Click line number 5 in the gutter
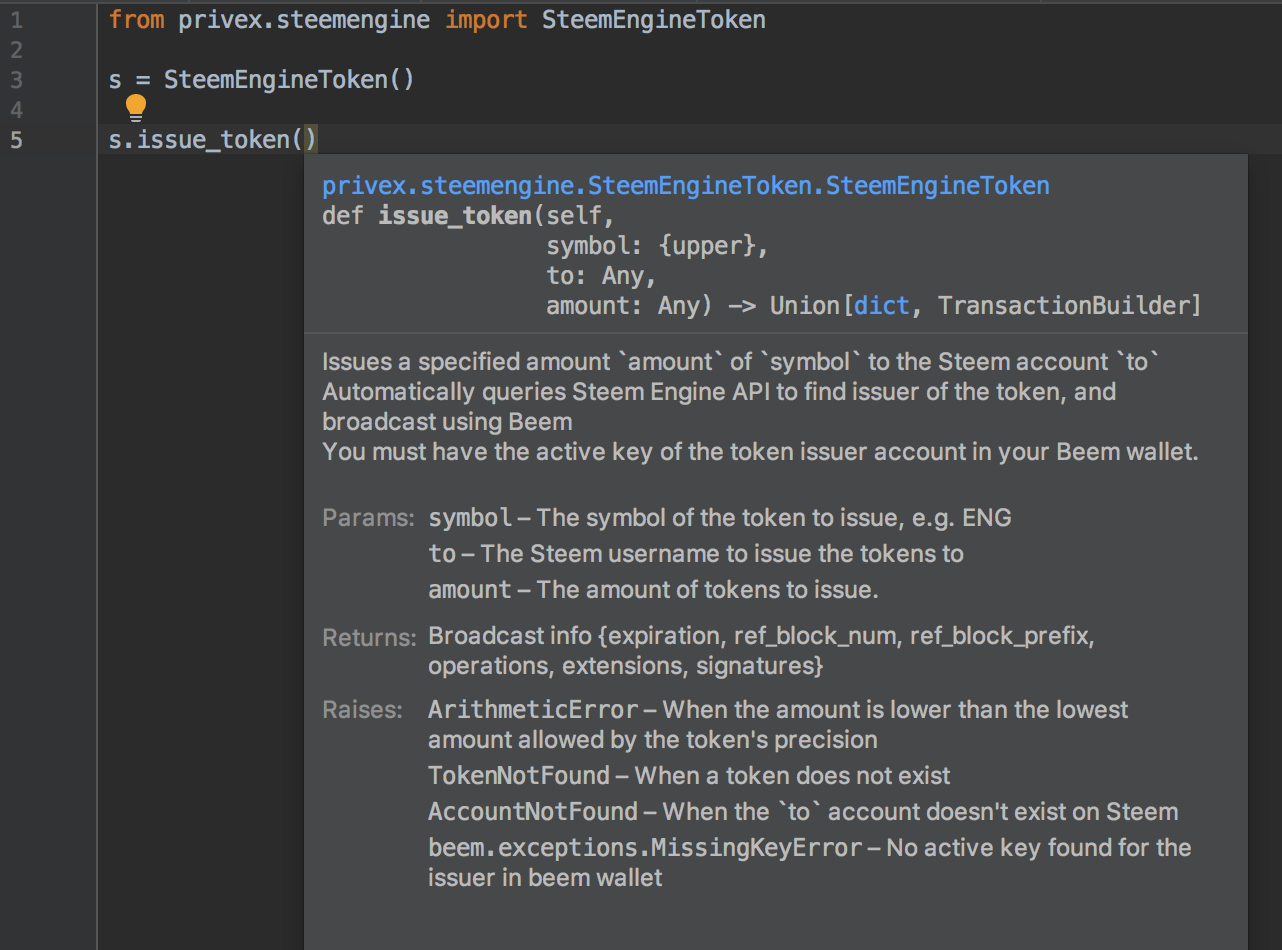This screenshot has height=950, width=1282. point(16,140)
